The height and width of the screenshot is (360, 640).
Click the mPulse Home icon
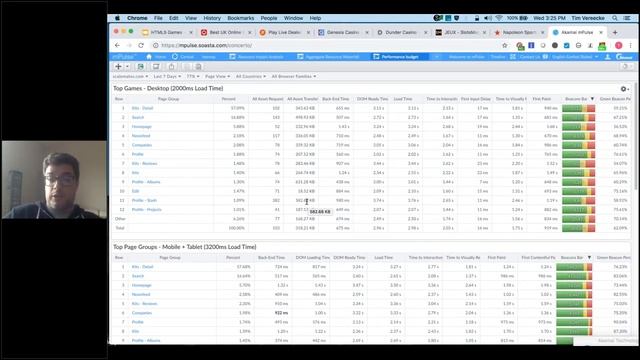[x=149, y=57]
